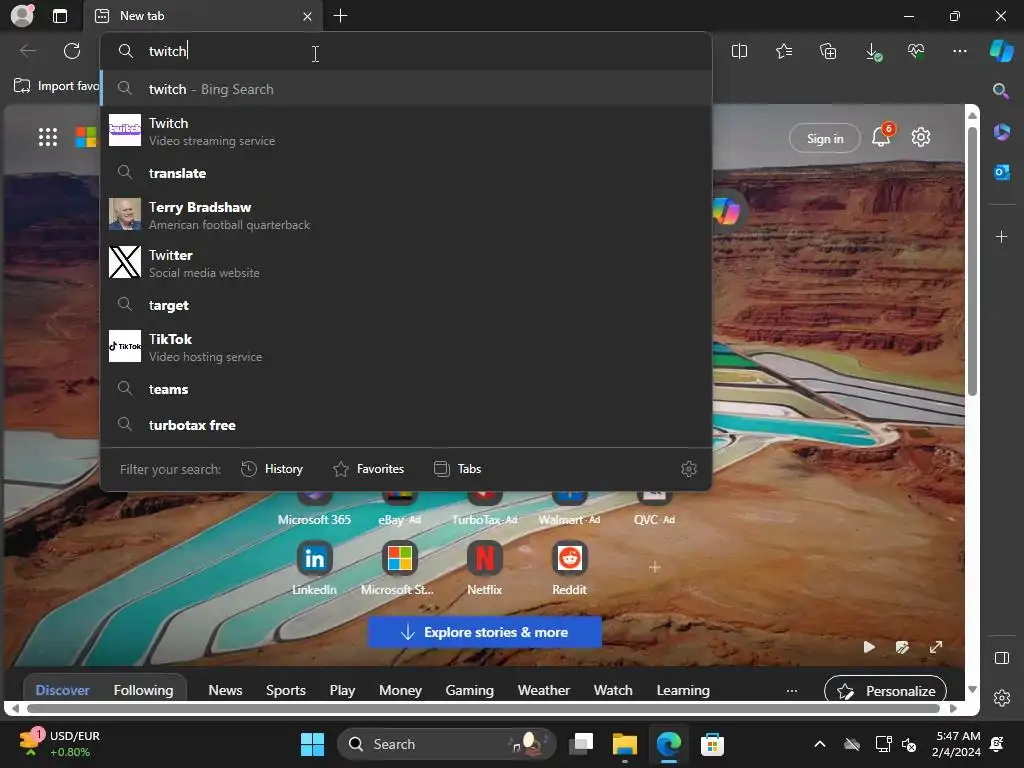1024x768 pixels.
Task: Open search suggestions settings gear
Action: click(x=689, y=469)
